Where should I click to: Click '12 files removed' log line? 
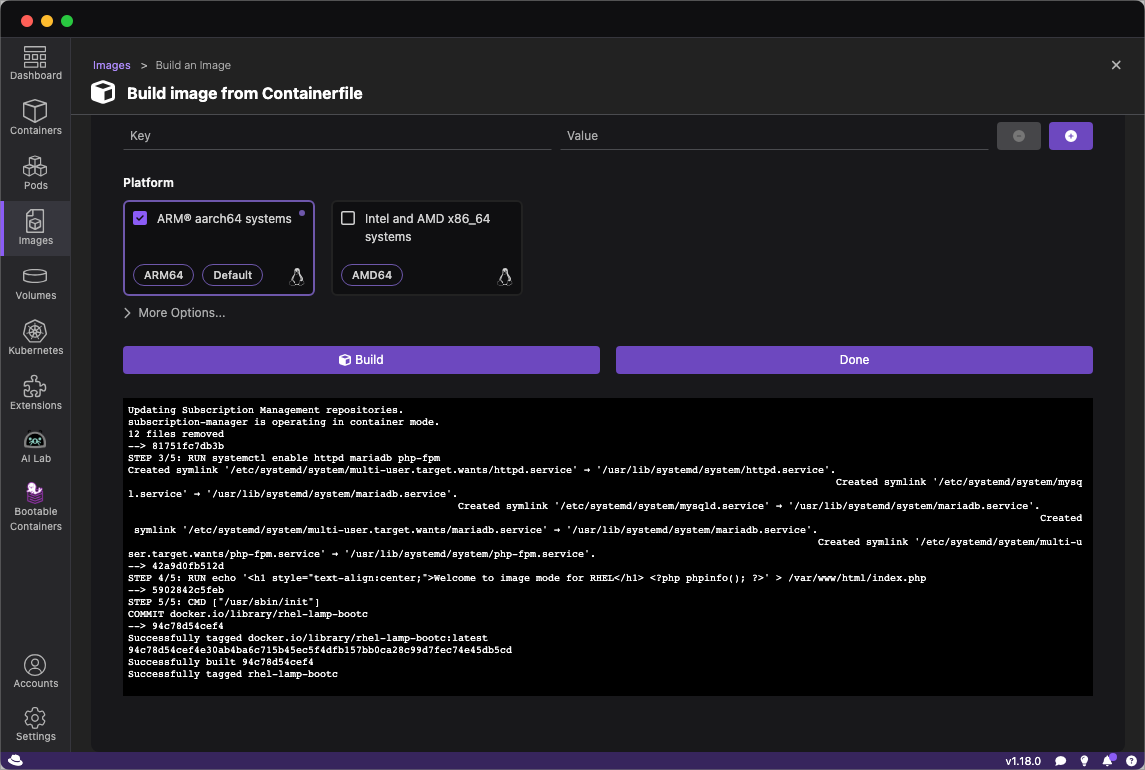pyautogui.click(x=176, y=434)
